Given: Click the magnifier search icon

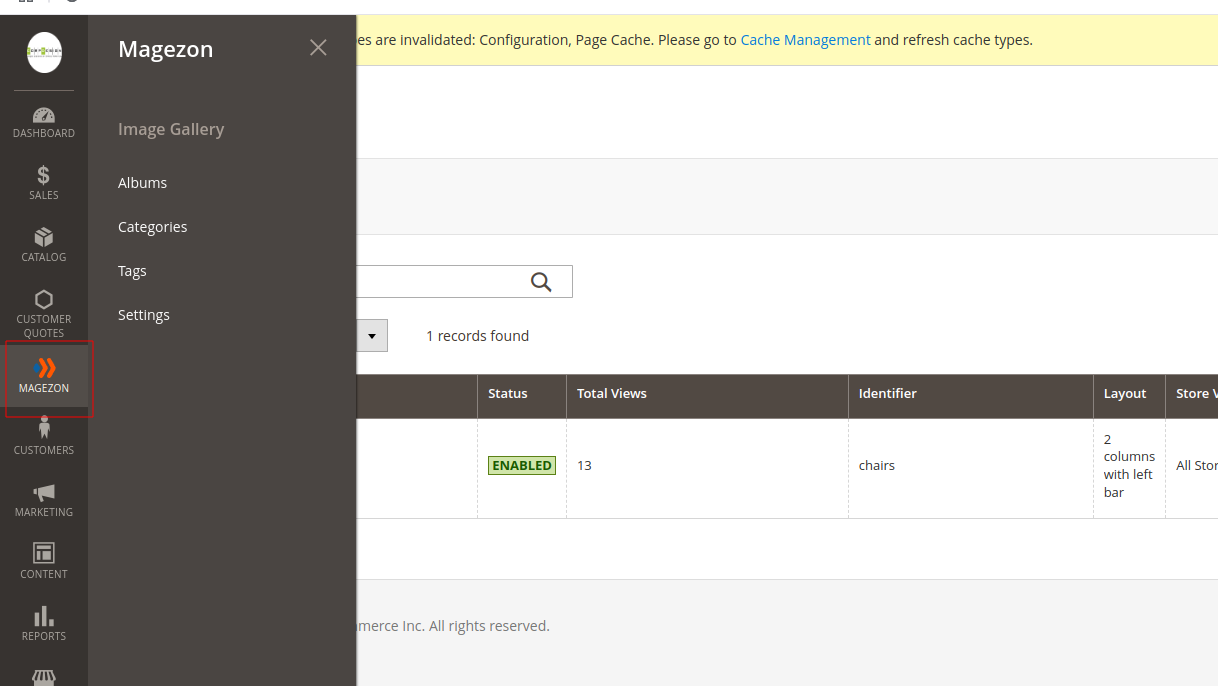Looking at the screenshot, I should pyautogui.click(x=541, y=282).
